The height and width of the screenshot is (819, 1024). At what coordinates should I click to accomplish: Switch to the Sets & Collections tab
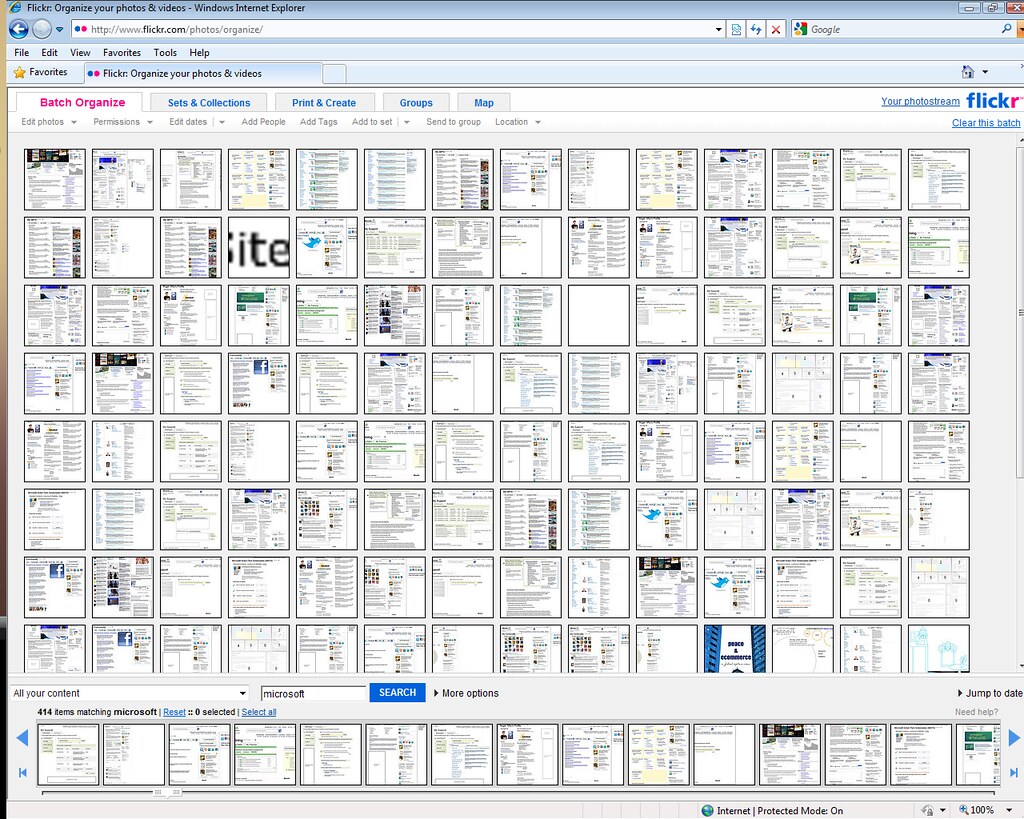pos(208,103)
